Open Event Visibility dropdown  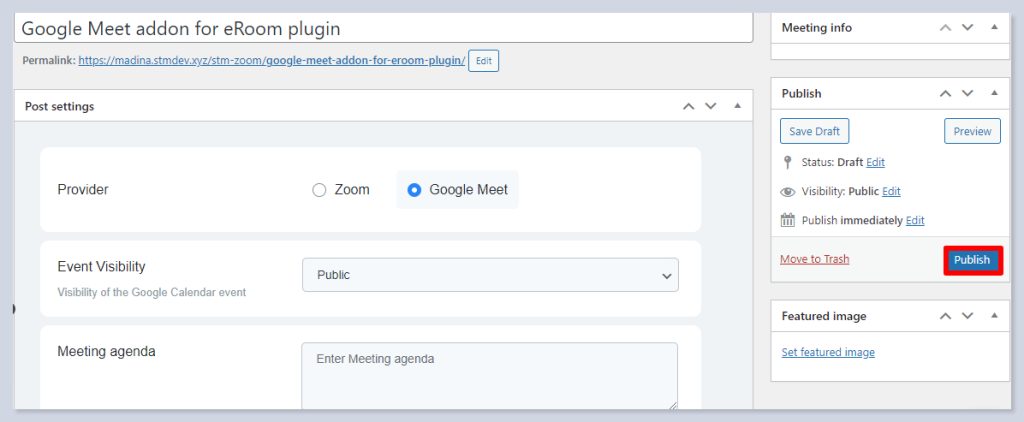(490, 275)
